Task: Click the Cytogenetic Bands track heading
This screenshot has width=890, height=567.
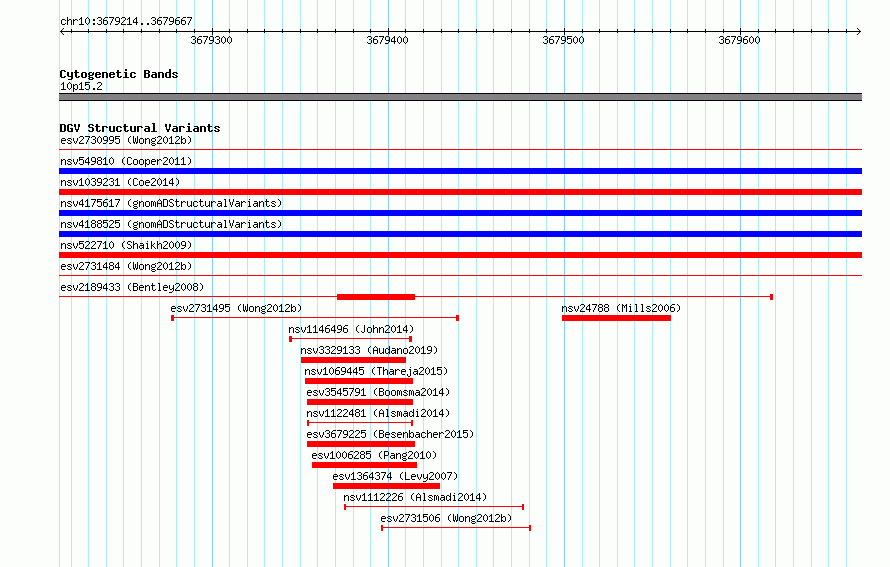Action: [119, 74]
